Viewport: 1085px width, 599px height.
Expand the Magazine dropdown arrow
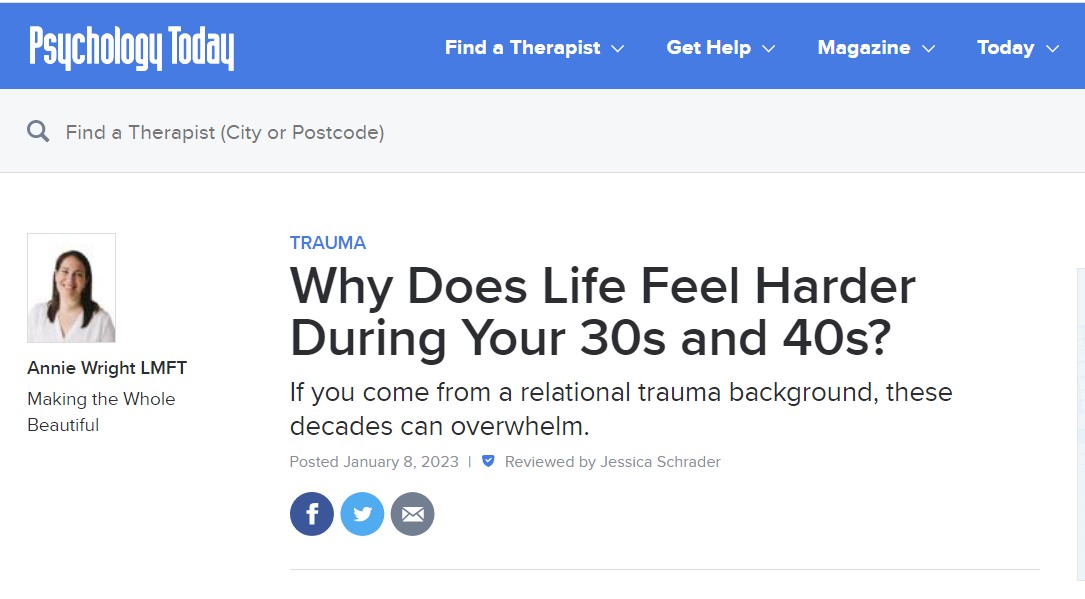[x=929, y=48]
